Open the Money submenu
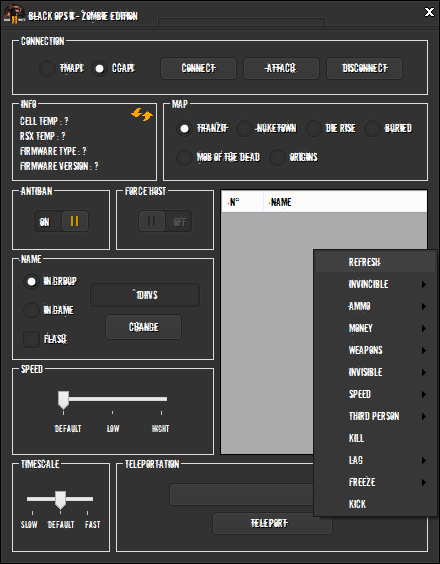The width and height of the screenshot is (440, 564). click(x=375, y=328)
